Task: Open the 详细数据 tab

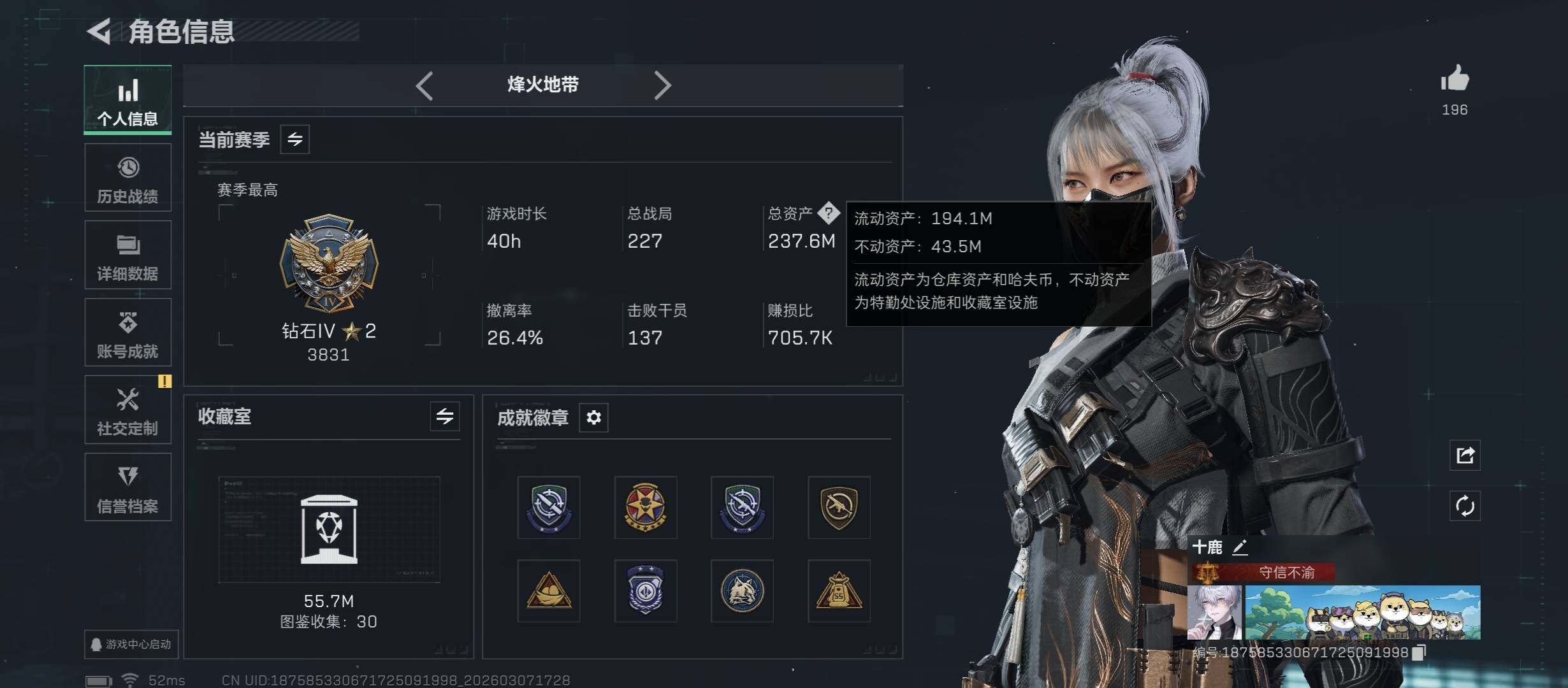Action: [127, 255]
